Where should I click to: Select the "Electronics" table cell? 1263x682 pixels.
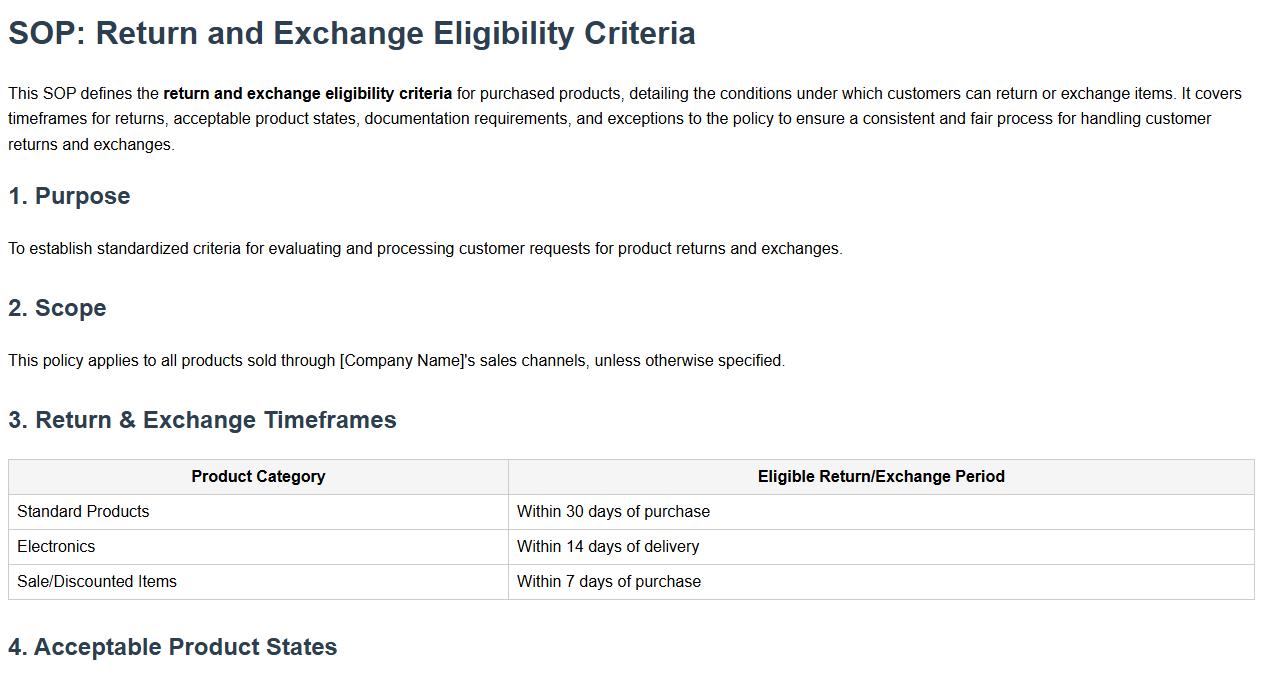click(x=56, y=547)
